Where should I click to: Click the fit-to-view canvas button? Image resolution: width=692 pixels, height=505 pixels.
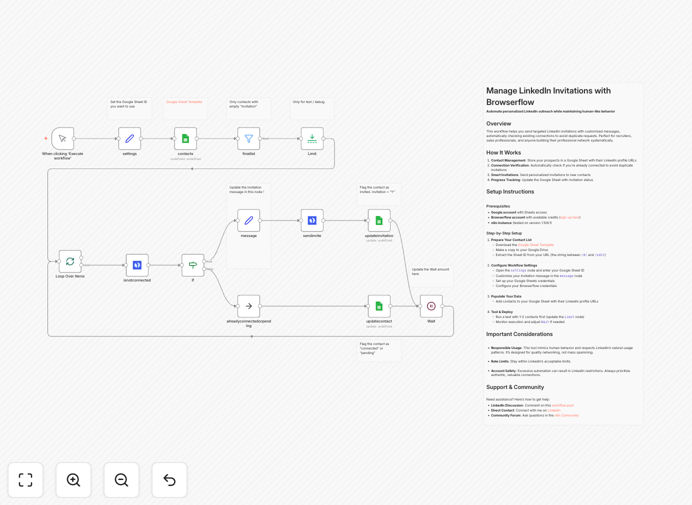[x=26, y=480]
